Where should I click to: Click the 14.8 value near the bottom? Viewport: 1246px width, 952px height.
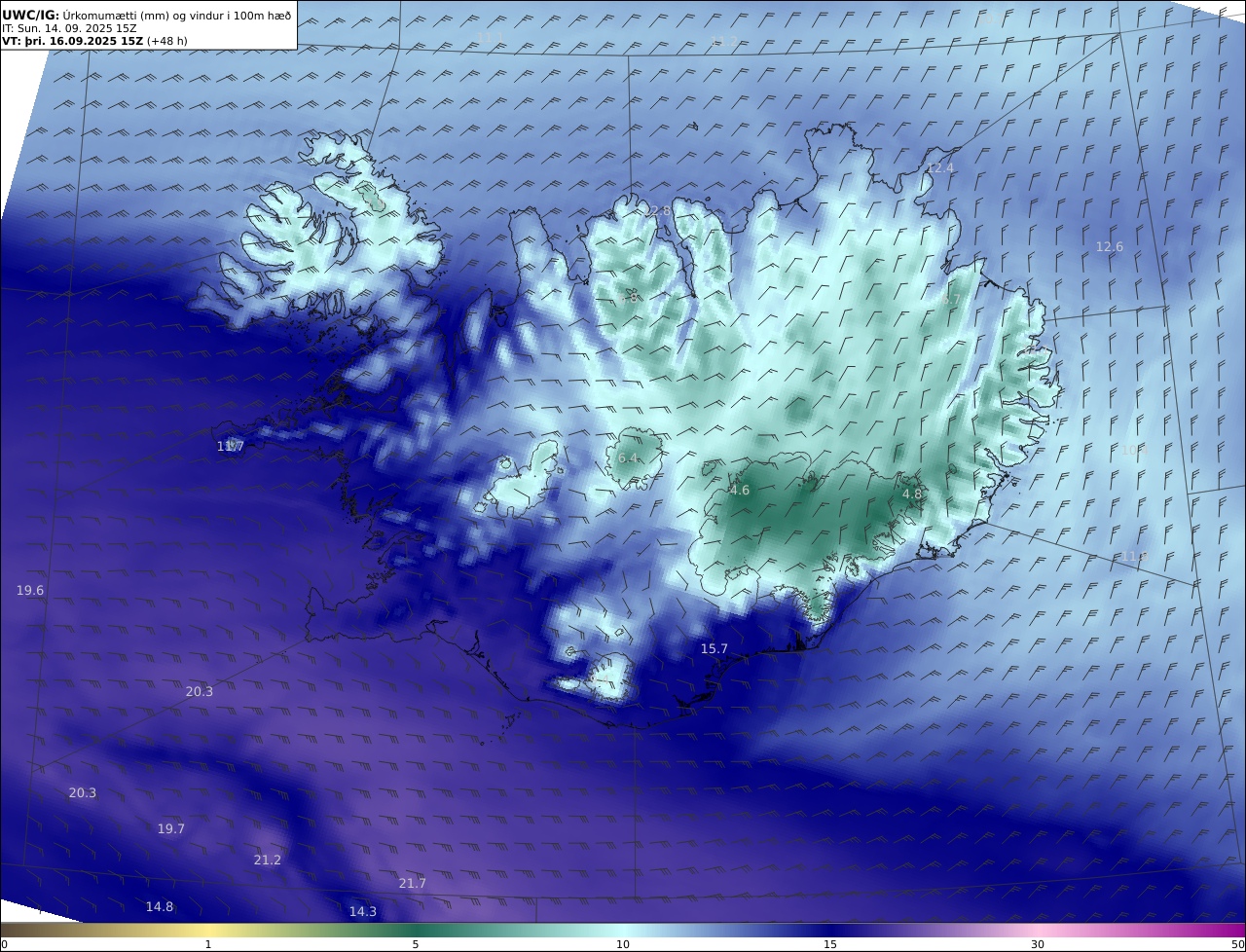point(160,907)
